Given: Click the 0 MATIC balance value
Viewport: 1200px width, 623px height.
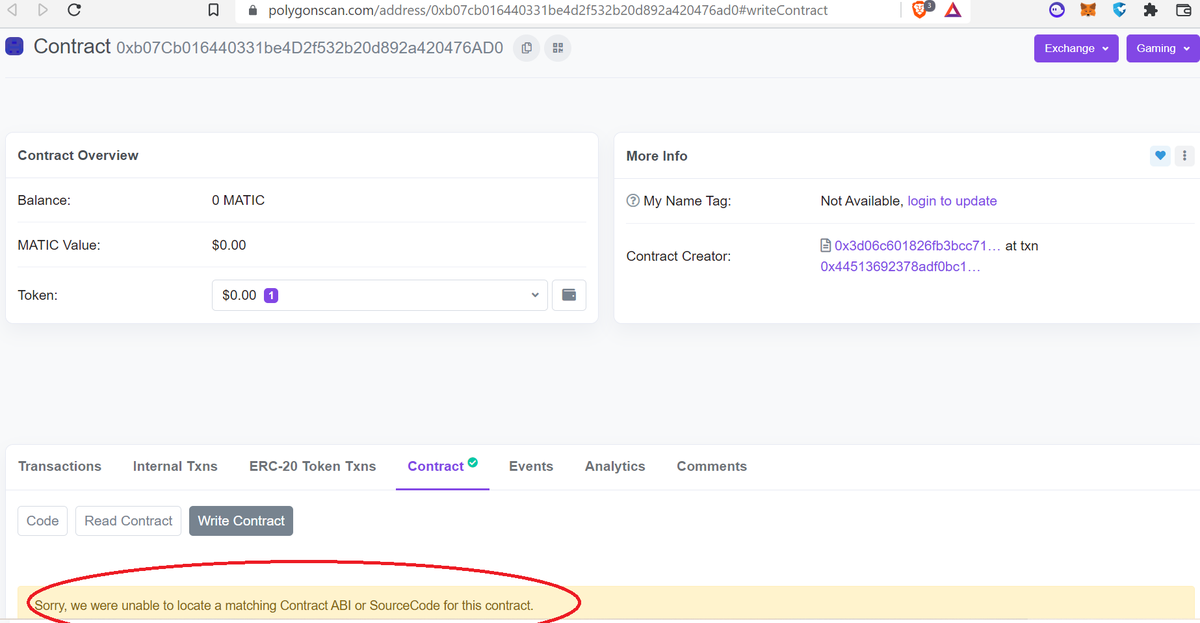Looking at the screenshot, I should [238, 200].
